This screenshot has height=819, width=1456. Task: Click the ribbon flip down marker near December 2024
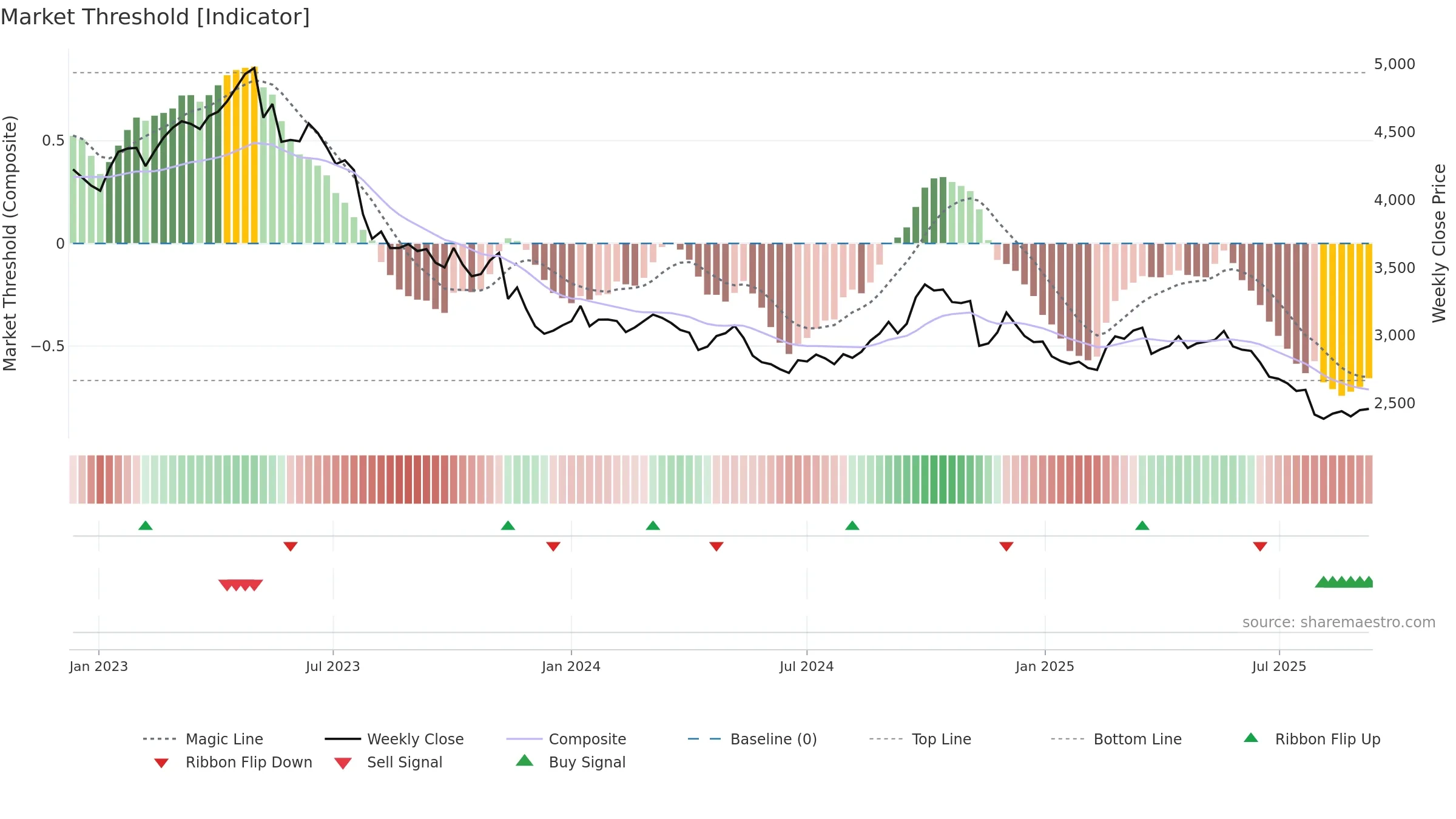click(x=1006, y=547)
